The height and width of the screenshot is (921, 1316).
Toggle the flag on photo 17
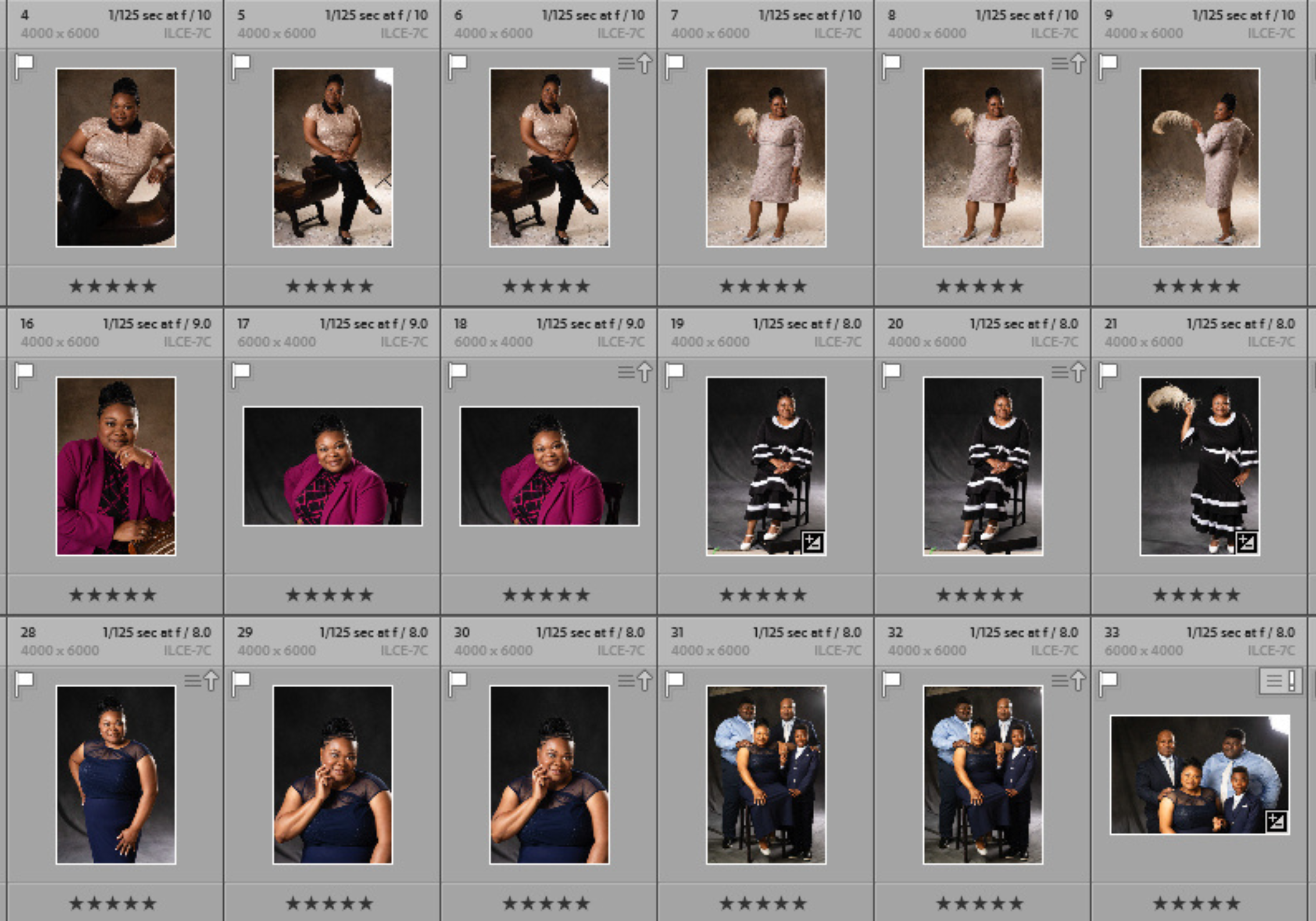click(240, 375)
